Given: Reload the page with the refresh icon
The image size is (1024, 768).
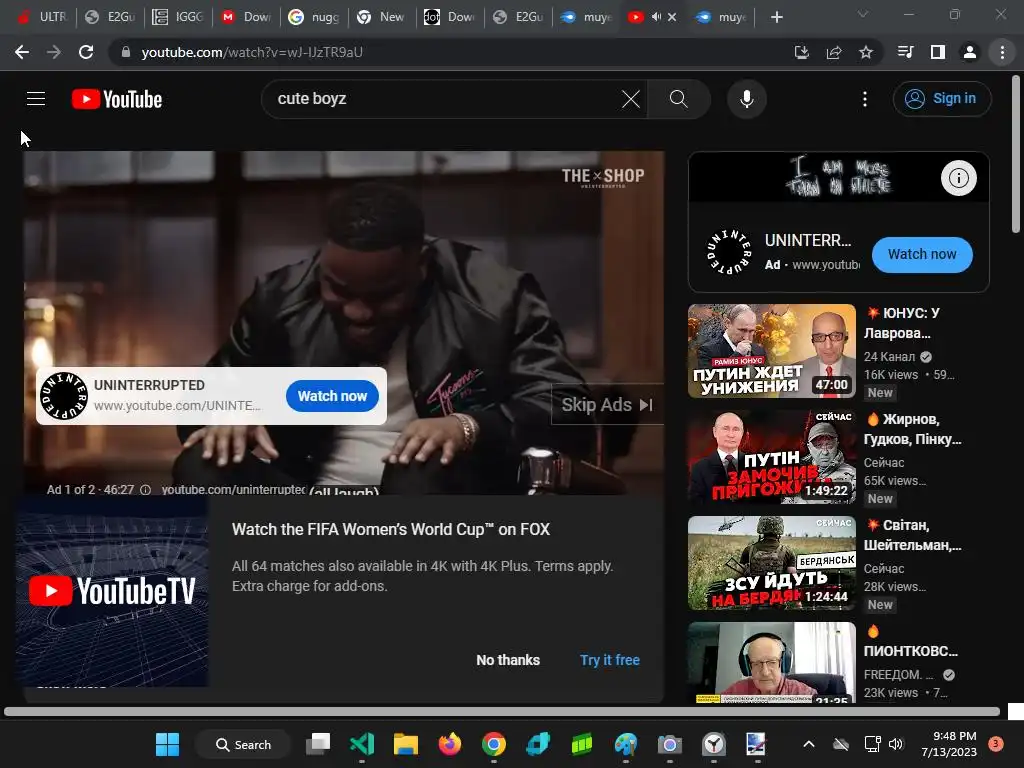Looking at the screenshot, I should click(x=86, y=52).
